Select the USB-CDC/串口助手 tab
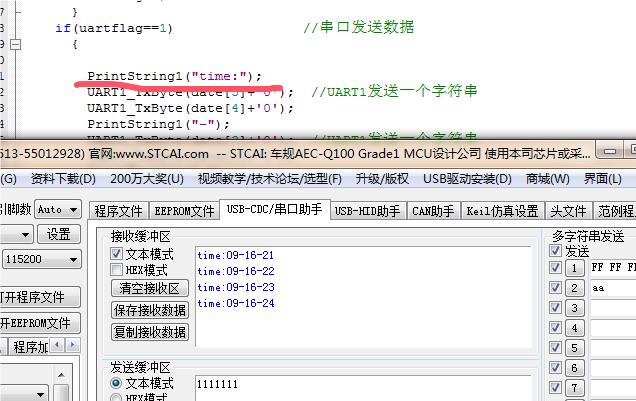This screenshot has height=401, width=636. coord(275,209)
